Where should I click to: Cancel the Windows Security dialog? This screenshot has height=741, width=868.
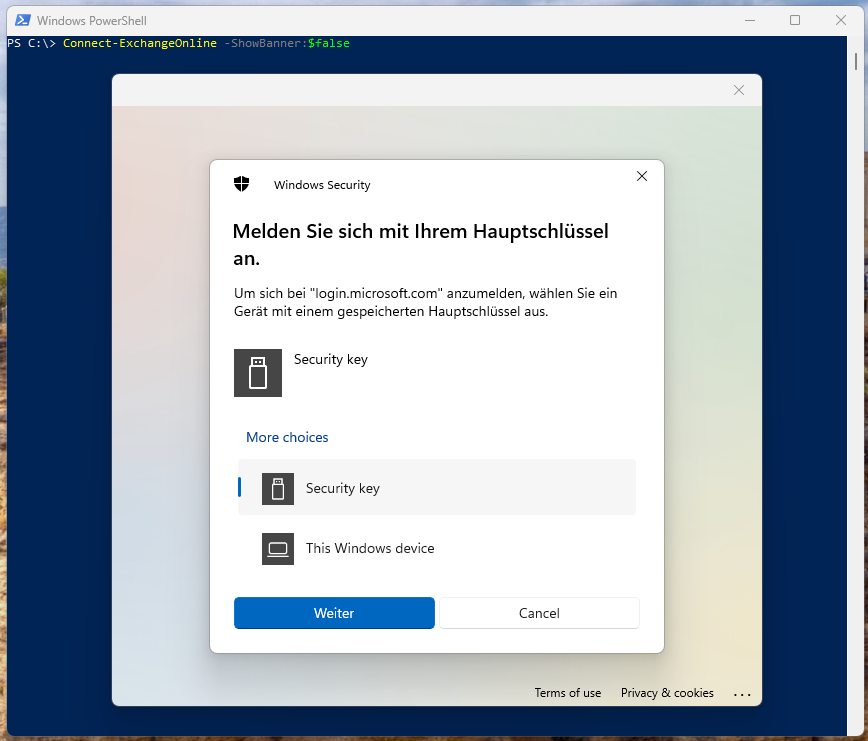tap(539, 613)
